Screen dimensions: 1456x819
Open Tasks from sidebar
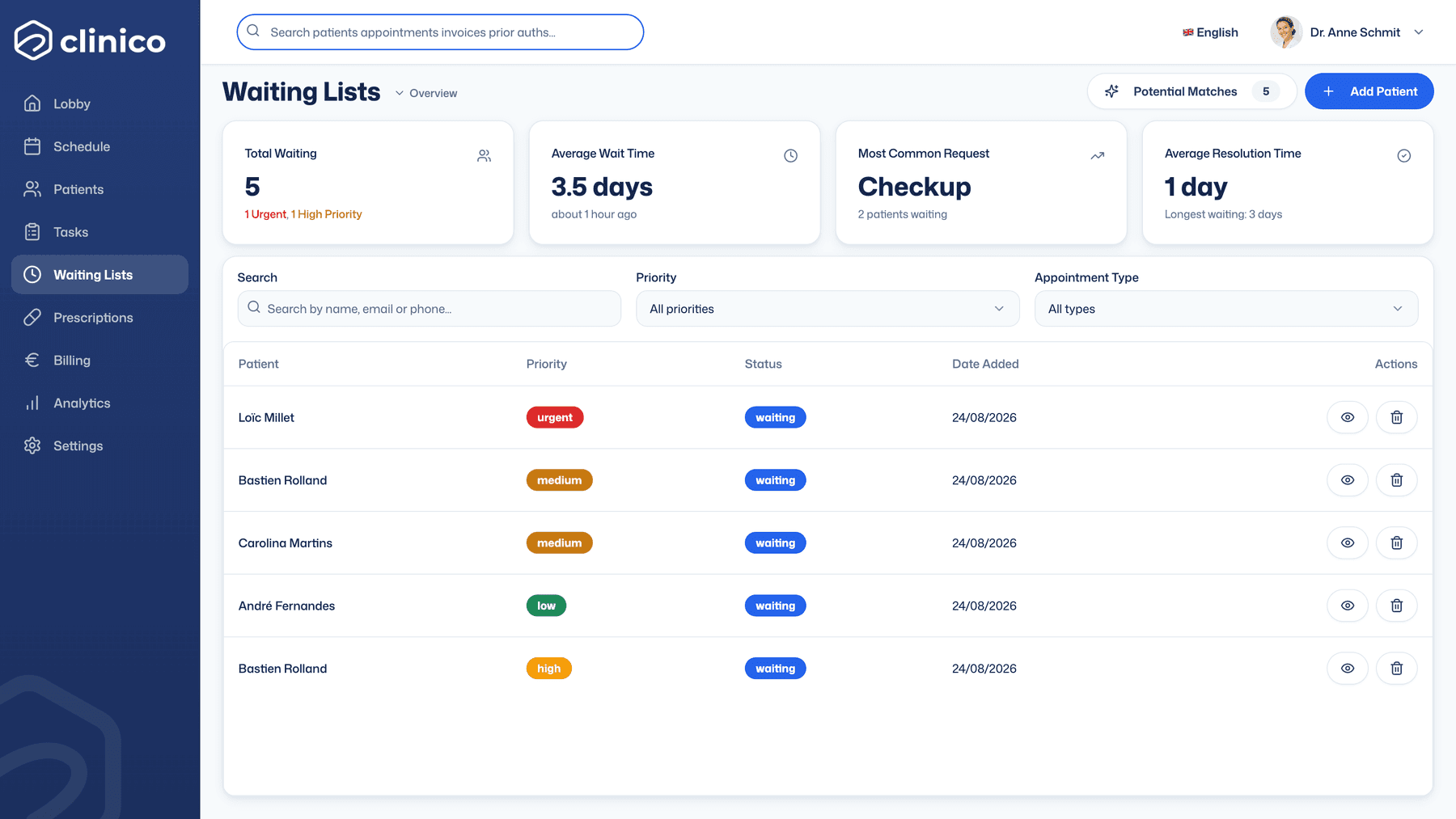(100, 232)
